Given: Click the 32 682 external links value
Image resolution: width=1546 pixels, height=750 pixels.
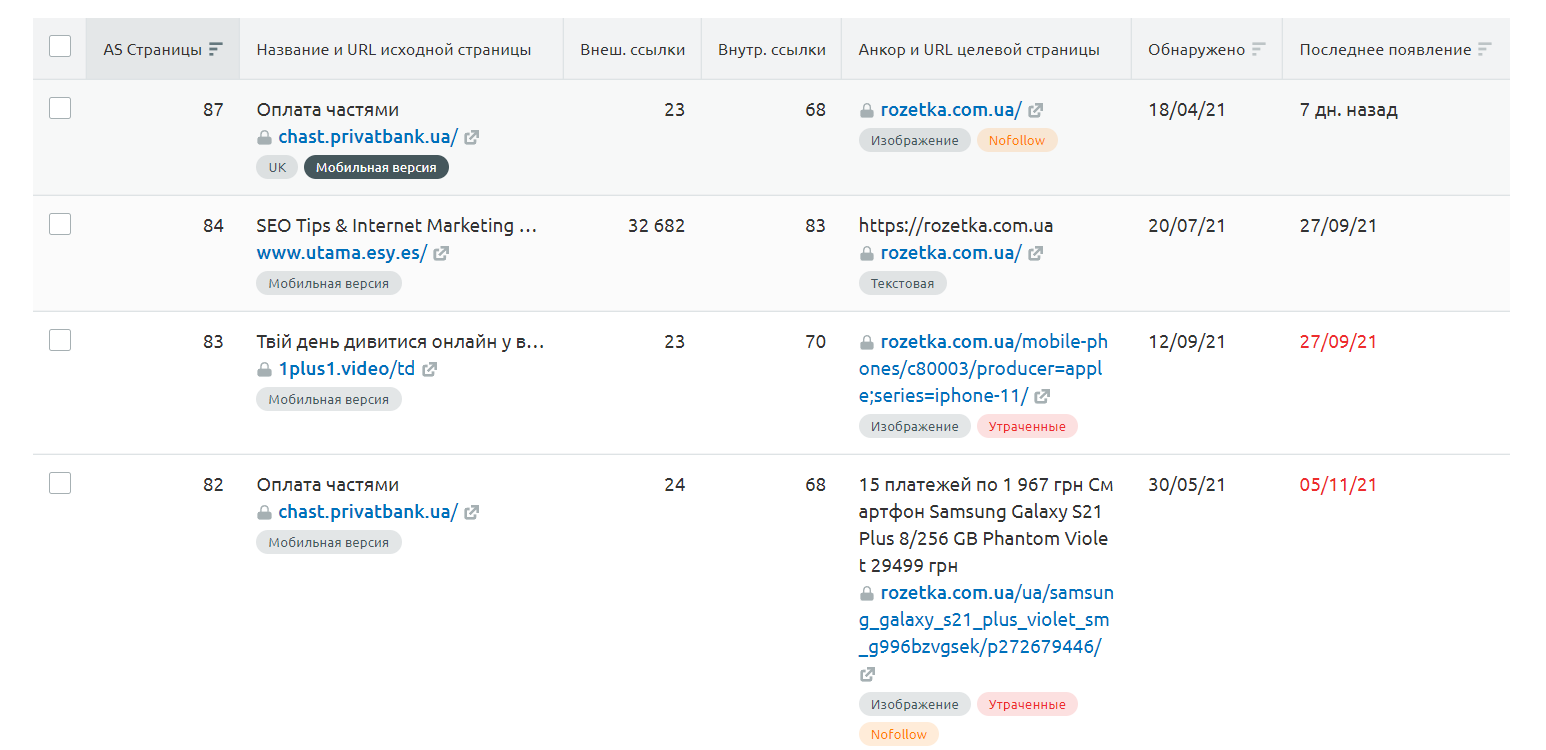Looking at the screenshot, I should 656,225.
